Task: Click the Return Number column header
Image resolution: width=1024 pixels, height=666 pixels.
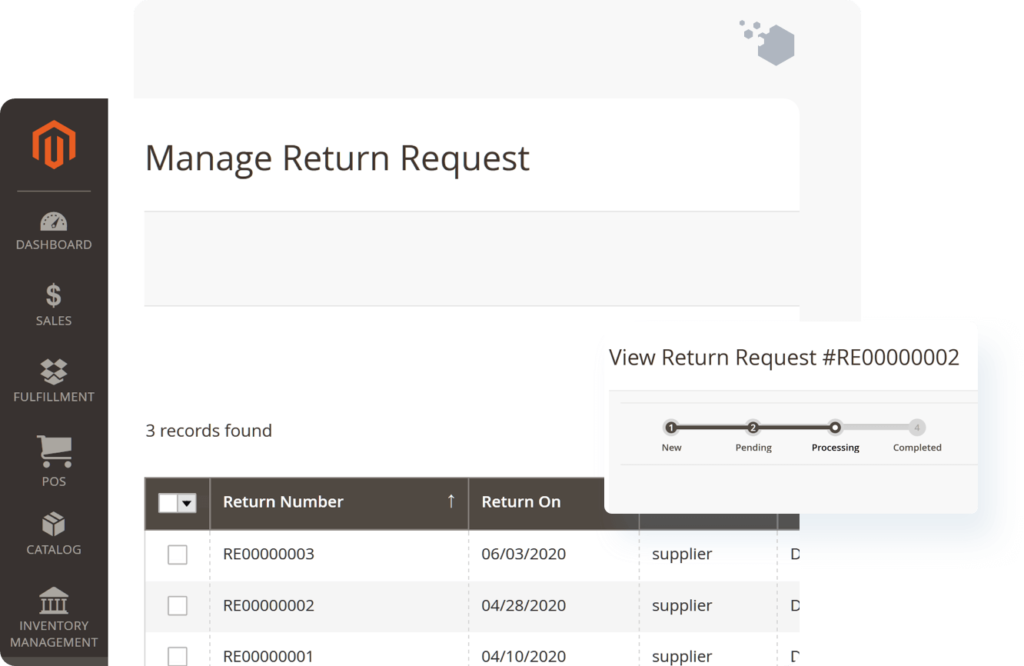Action: 283,502
